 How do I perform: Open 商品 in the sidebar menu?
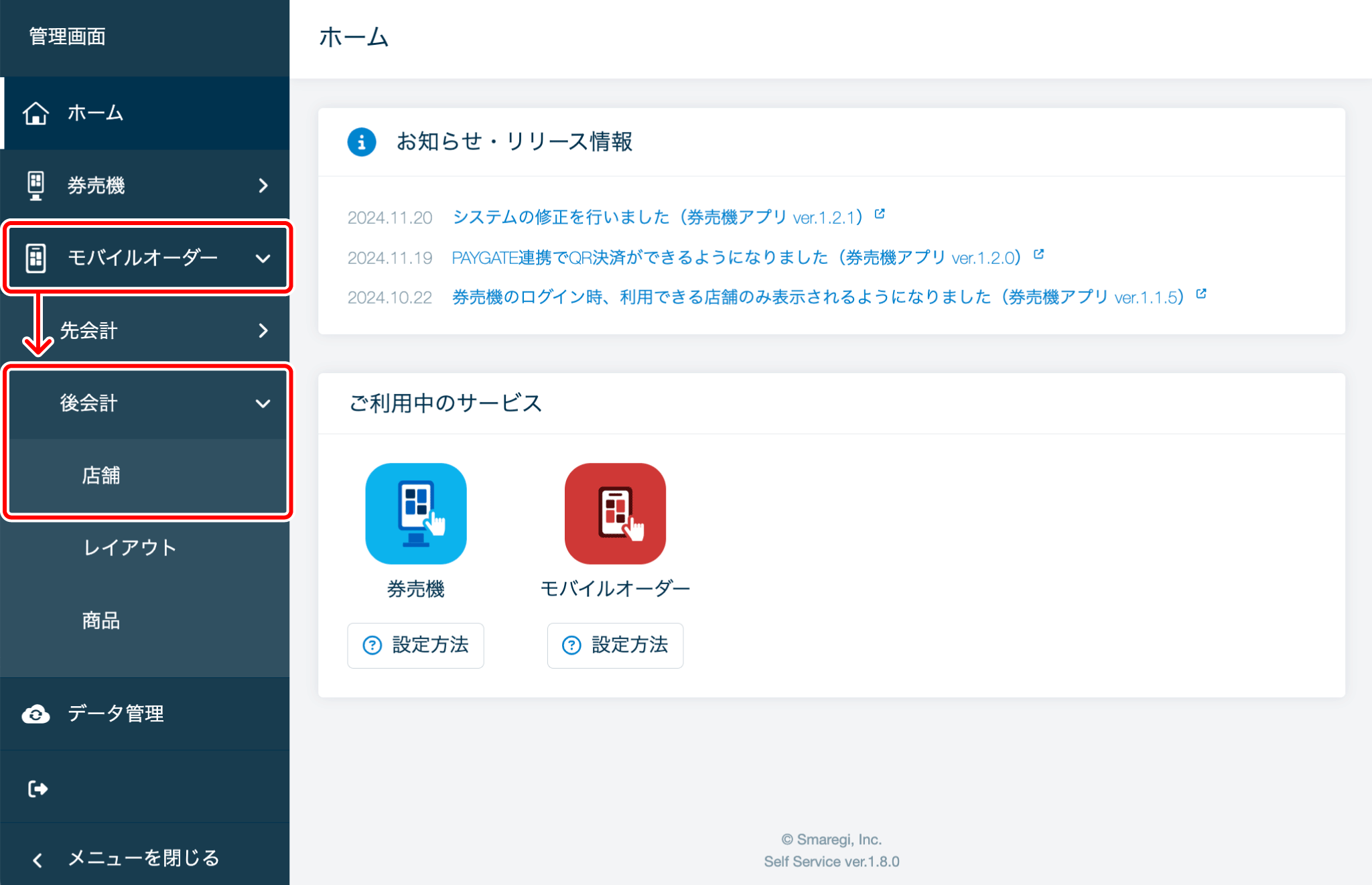pos(101,620)
